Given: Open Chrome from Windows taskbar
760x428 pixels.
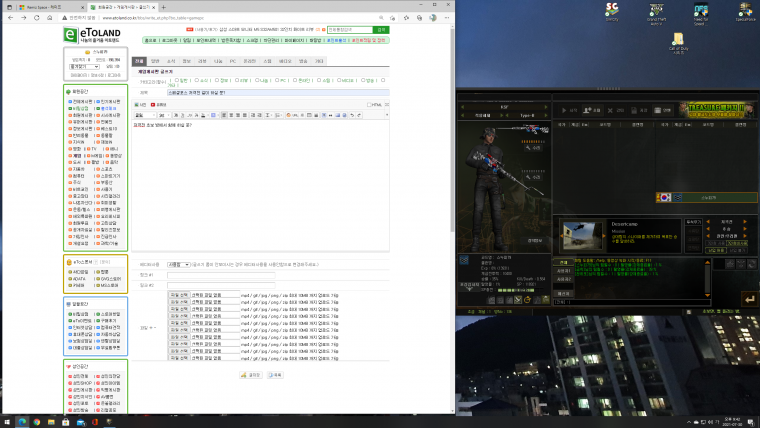Looking at the screenshot, I should click(x=36, y=422).
